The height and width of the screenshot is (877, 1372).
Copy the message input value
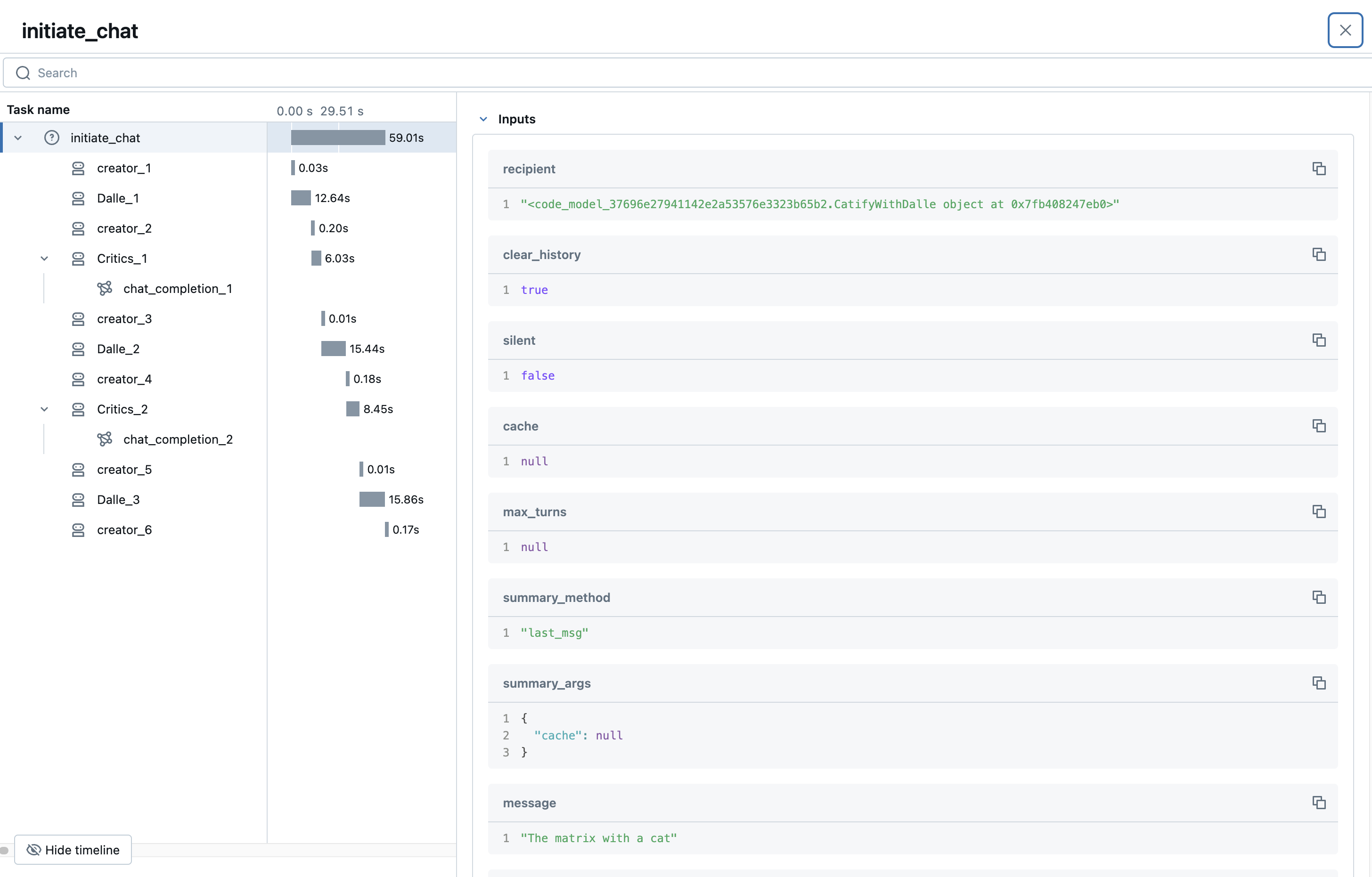(x=1320, y=803)
